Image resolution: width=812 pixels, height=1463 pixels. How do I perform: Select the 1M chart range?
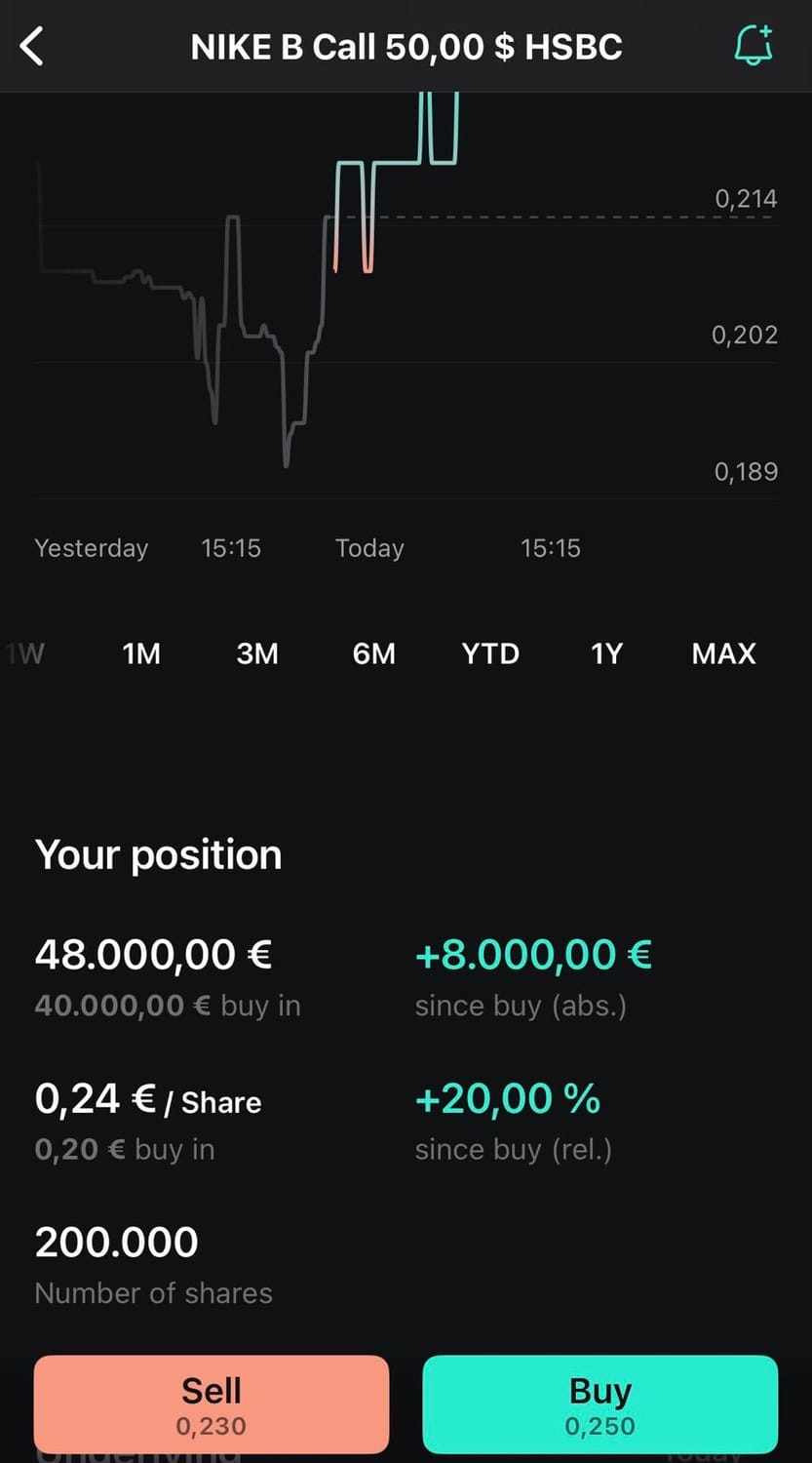coord(141,653)
